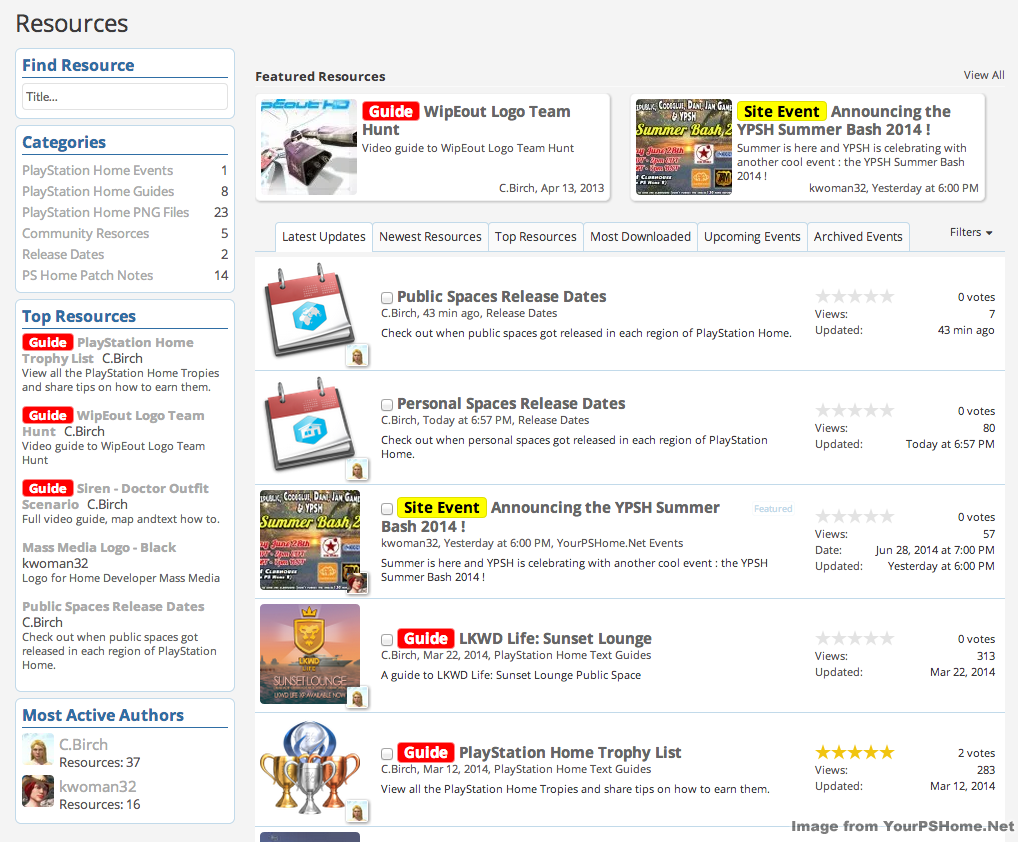
Task: Open the Summer Bash poster in the resource list
Action: coord(310,540)
